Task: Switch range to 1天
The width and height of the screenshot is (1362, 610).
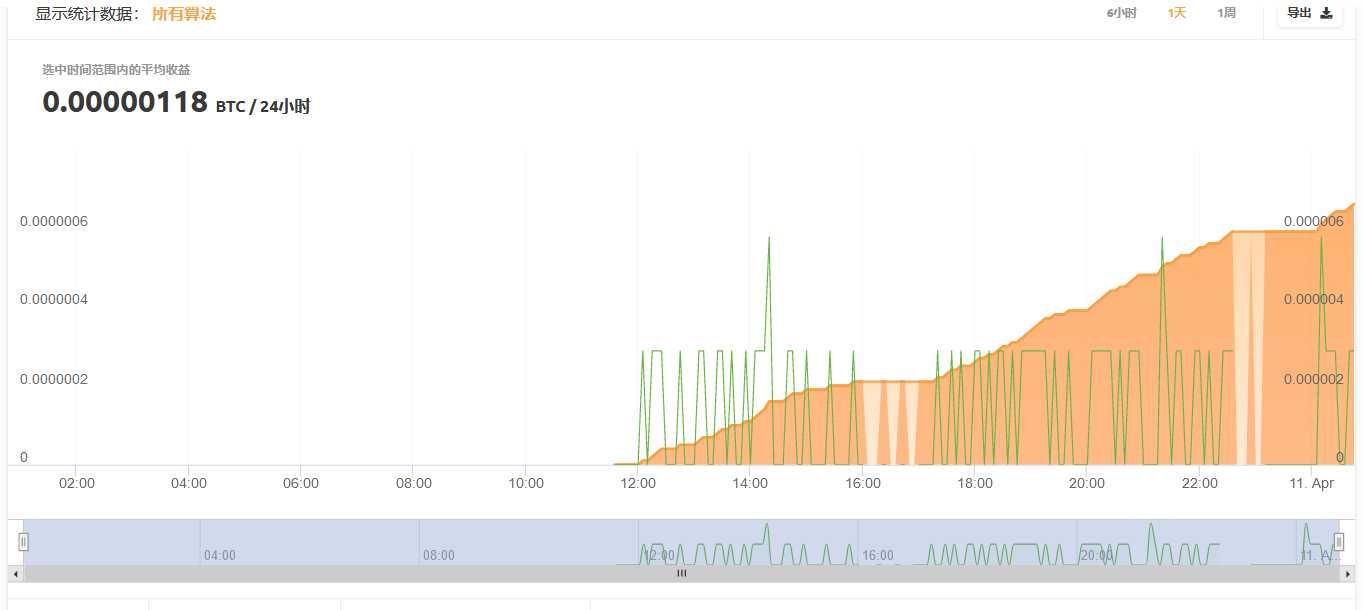Action: [x=1177, y=13]
